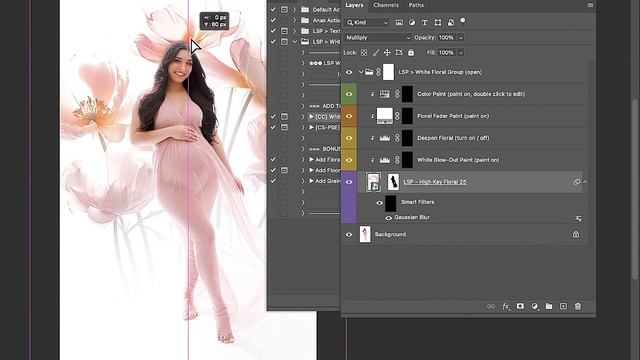Collapse smart filters on High Key Floral layer
The image size is (640, 360).
(585, 182)
